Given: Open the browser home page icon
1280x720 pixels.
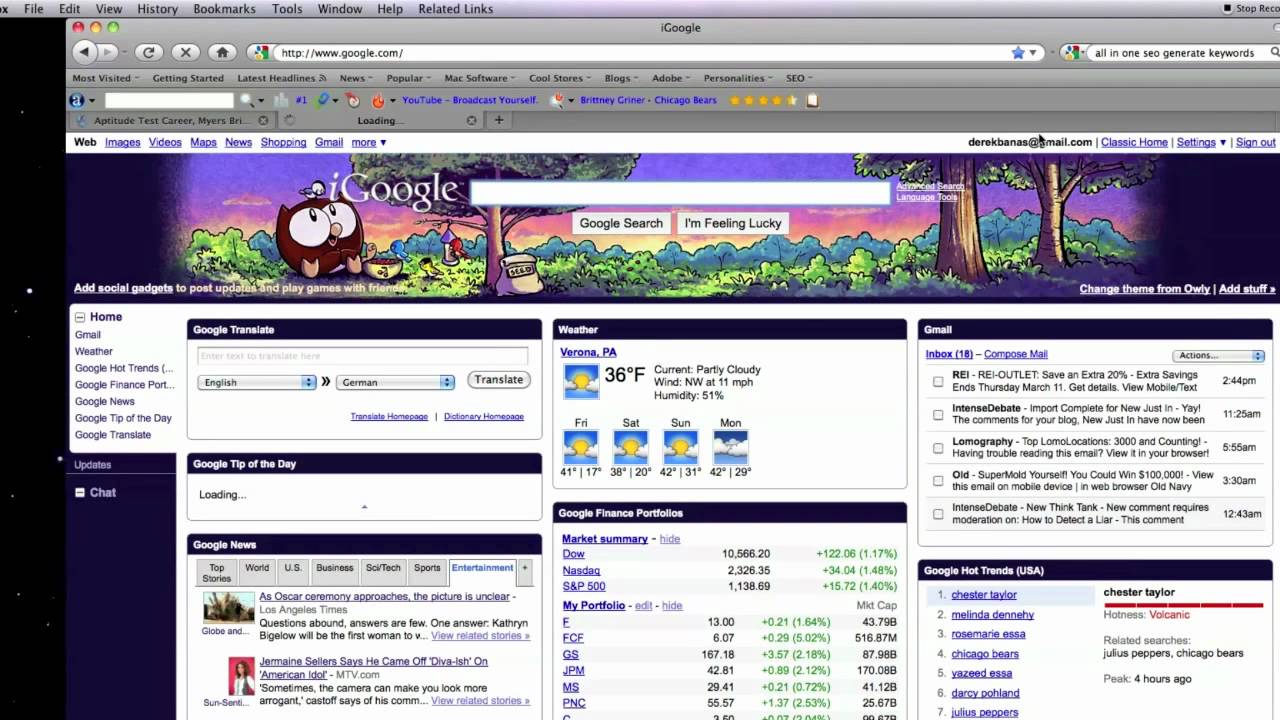Looking at the screenshot, I should pyautogui.click(x=222, y=52).
